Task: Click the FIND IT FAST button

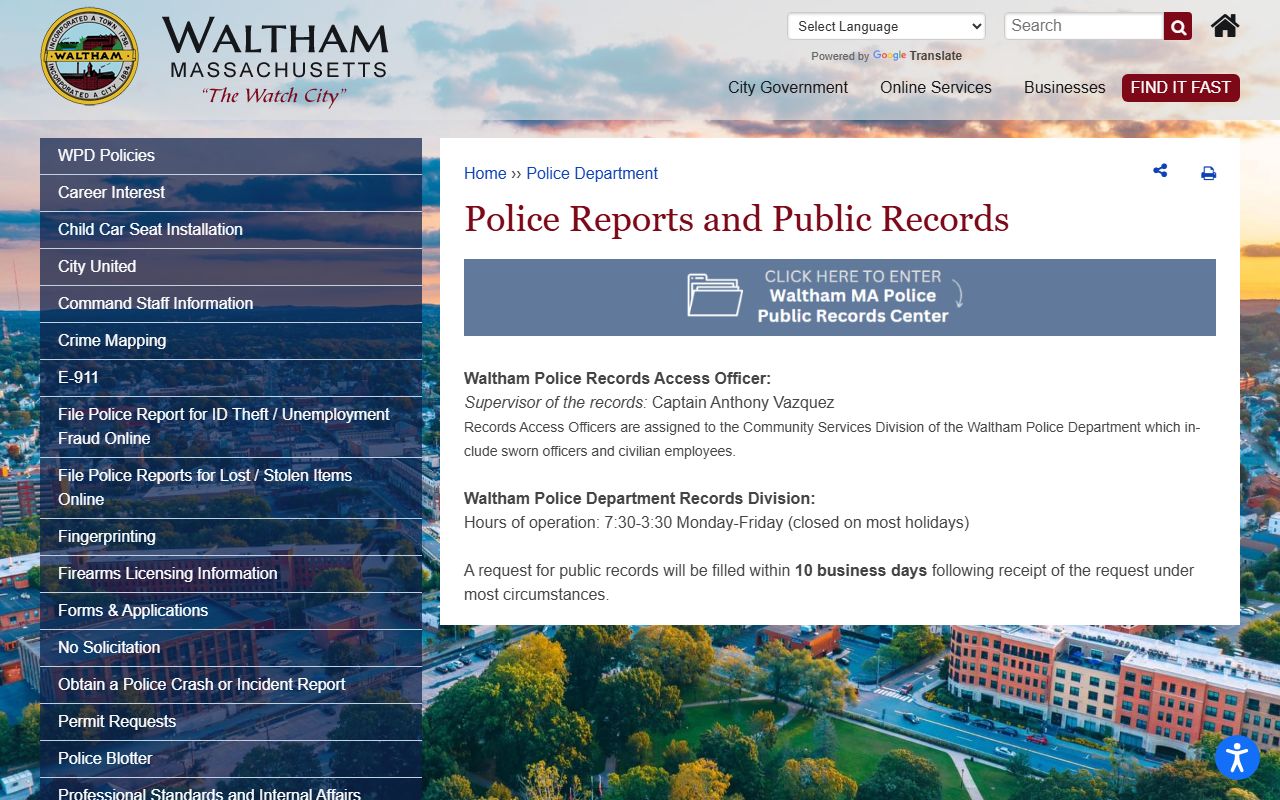Action: (x=1181, y=88)
